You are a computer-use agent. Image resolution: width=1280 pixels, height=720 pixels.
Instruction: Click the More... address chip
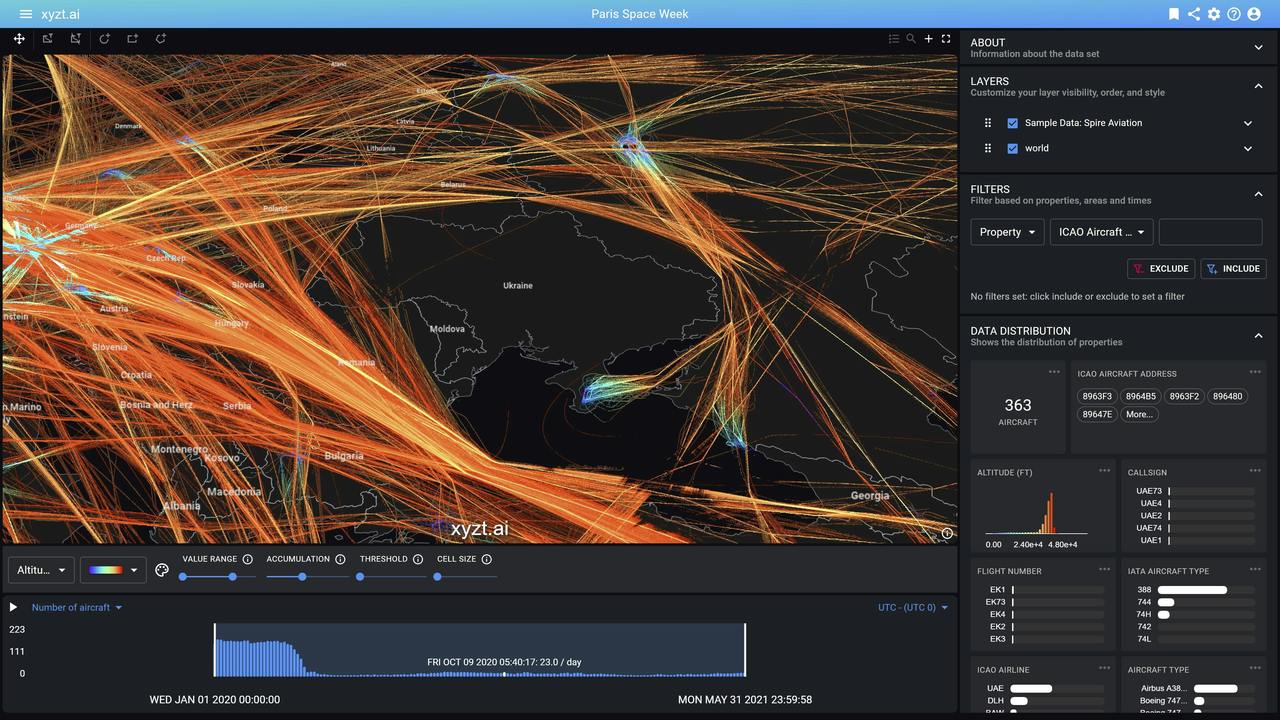pos(1139,414)
